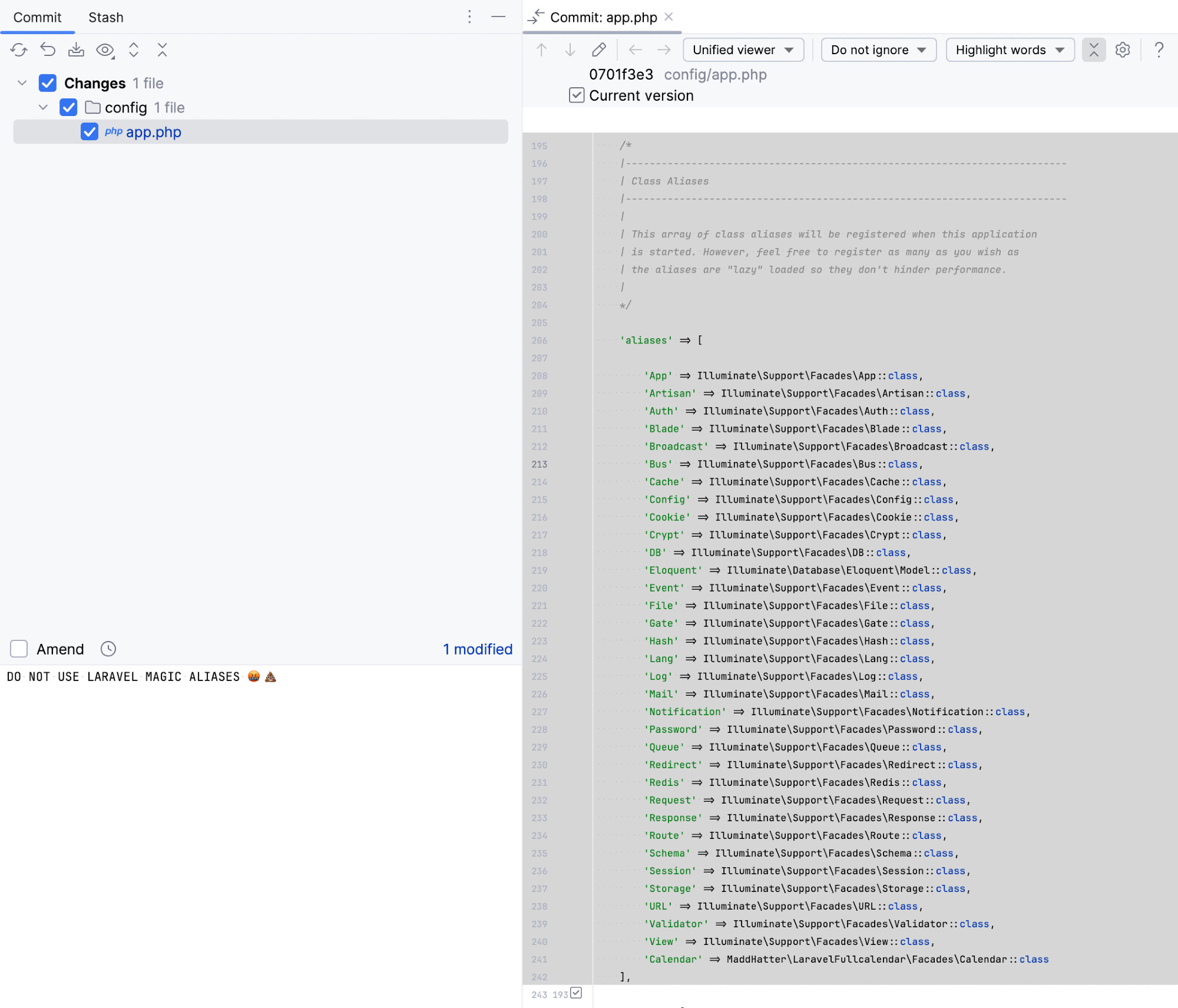Toggle the app.php file checkbox
Screen dimensions: 1178x1008
(90, 131)
